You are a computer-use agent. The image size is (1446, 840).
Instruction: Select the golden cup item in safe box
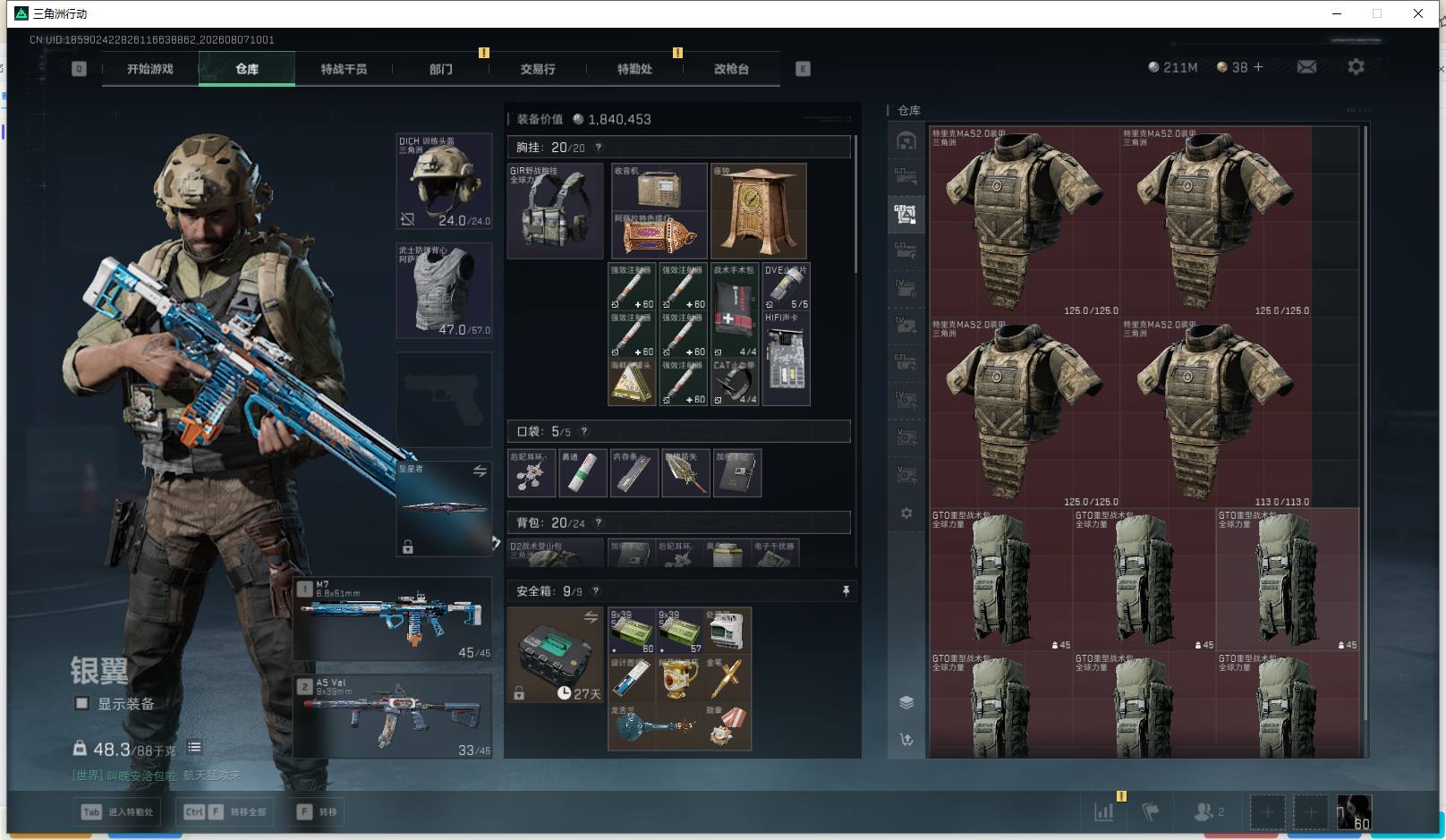click(679, 679)
